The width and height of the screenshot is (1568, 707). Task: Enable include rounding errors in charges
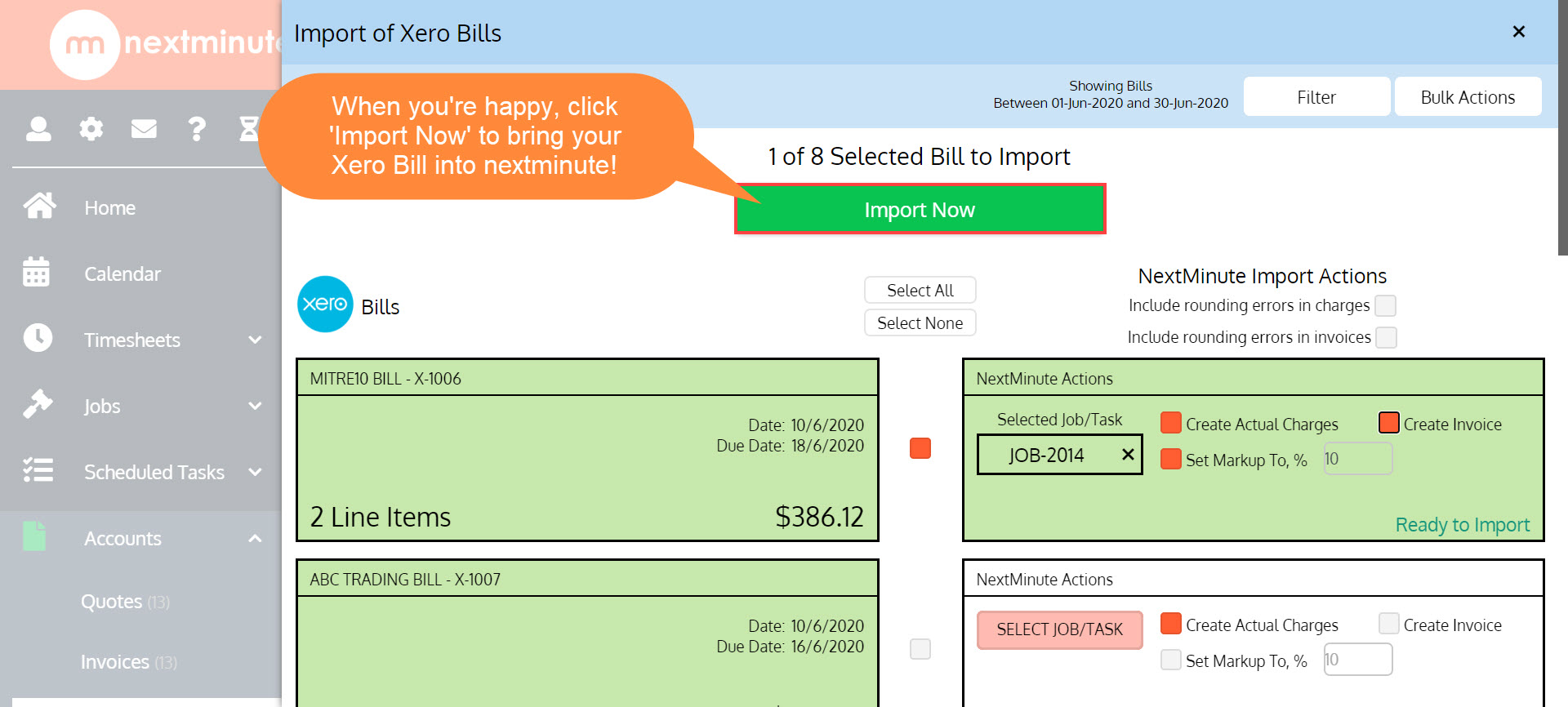coord(1386,305)
